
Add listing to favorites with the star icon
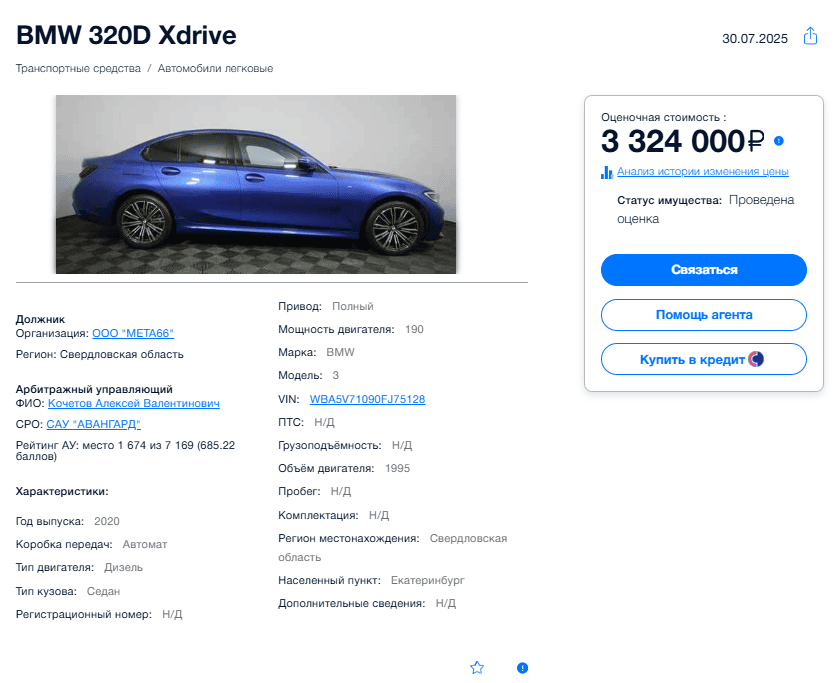[x=477, y=667]
